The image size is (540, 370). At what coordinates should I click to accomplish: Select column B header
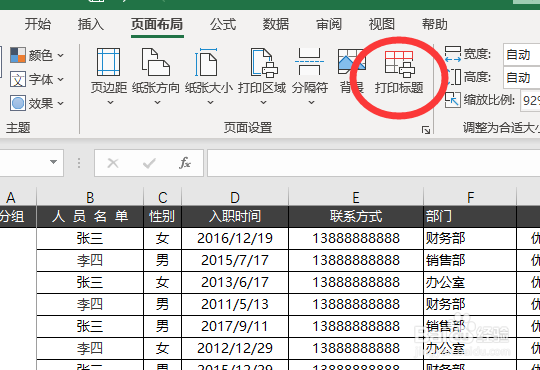(x=90, y=198)
